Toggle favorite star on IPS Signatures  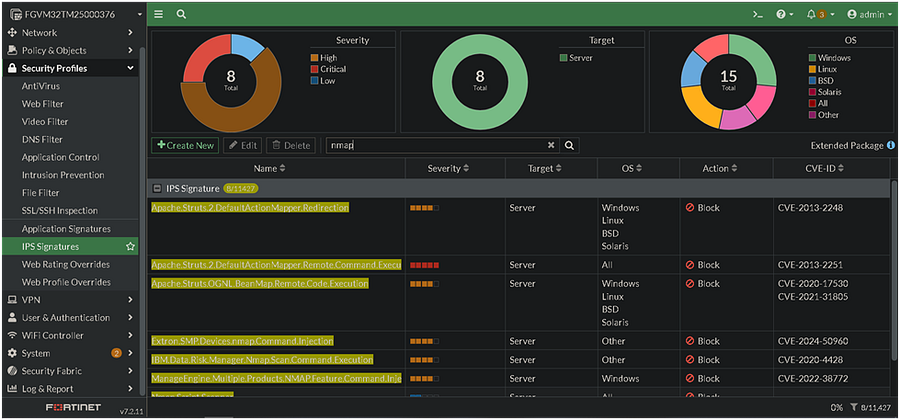click(x=130, y=246)
